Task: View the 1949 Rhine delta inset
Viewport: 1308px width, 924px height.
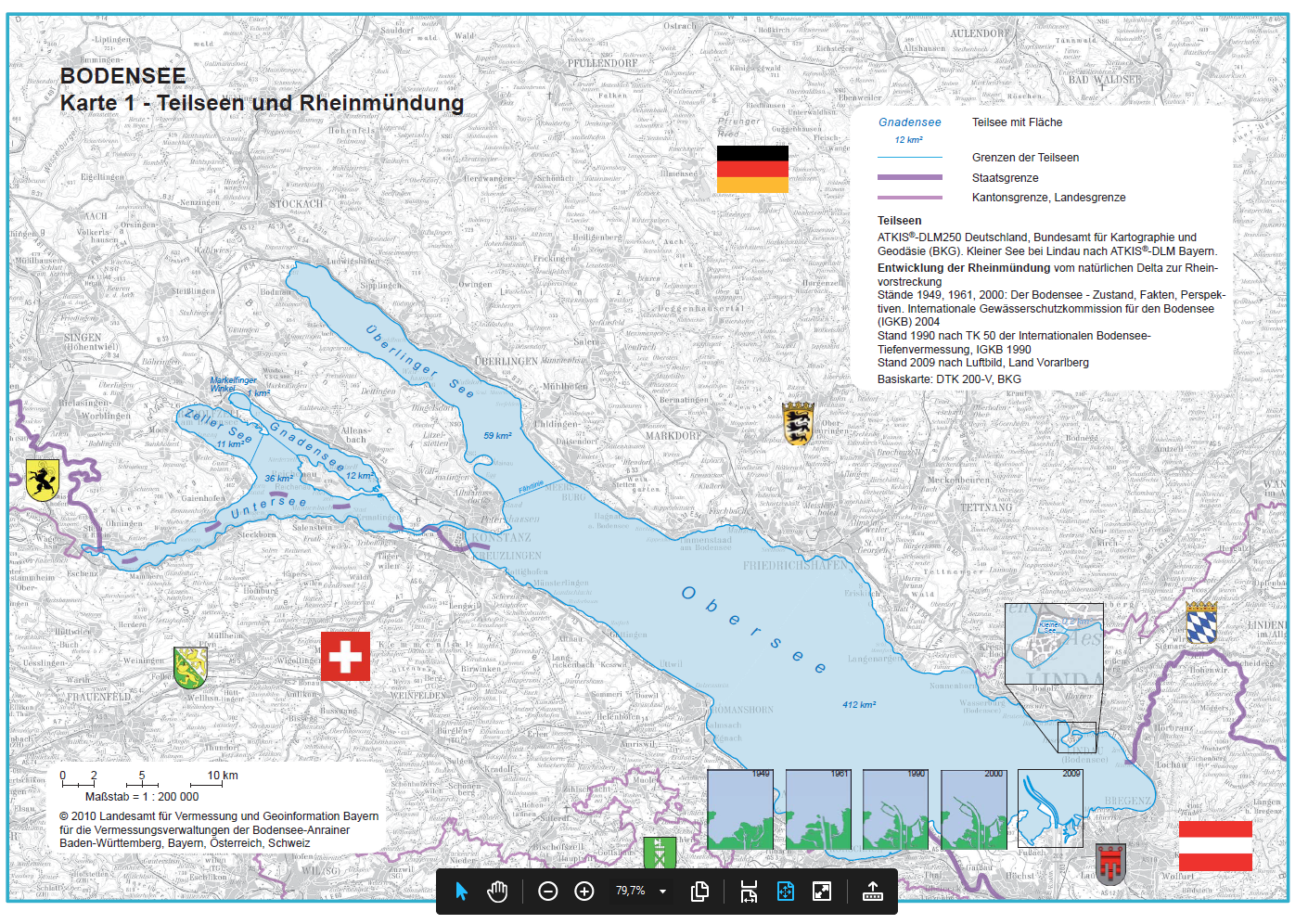Action: point(741,809)
